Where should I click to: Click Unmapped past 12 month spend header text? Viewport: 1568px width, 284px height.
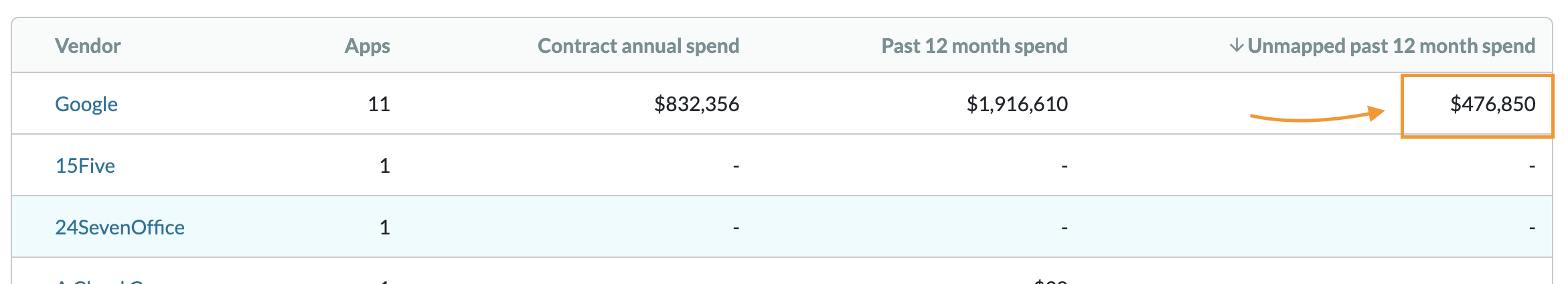point(1391,46)
